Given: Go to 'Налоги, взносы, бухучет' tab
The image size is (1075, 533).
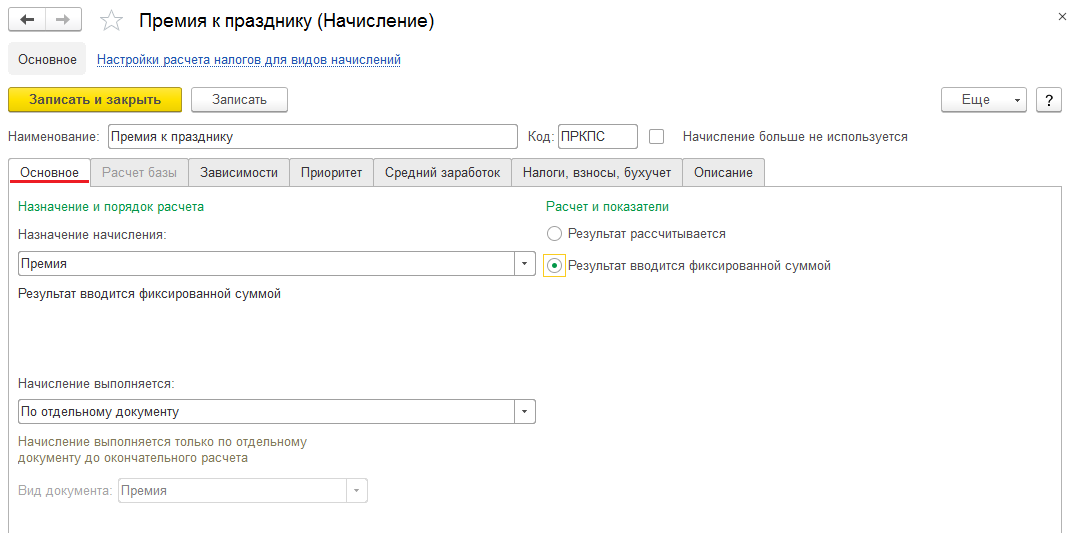Looking at the screenshot, I should [597, 173].
